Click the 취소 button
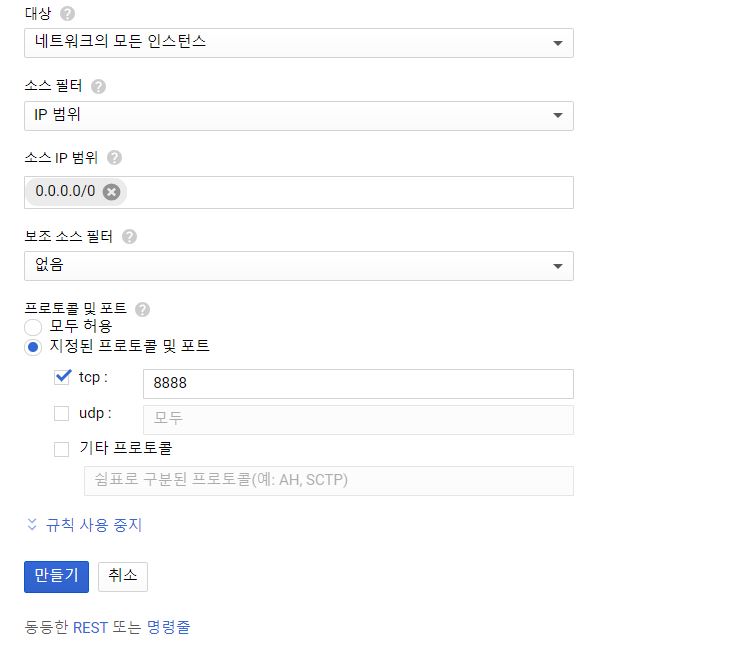Screen dimensions: 742x645 tap(123, 576)
